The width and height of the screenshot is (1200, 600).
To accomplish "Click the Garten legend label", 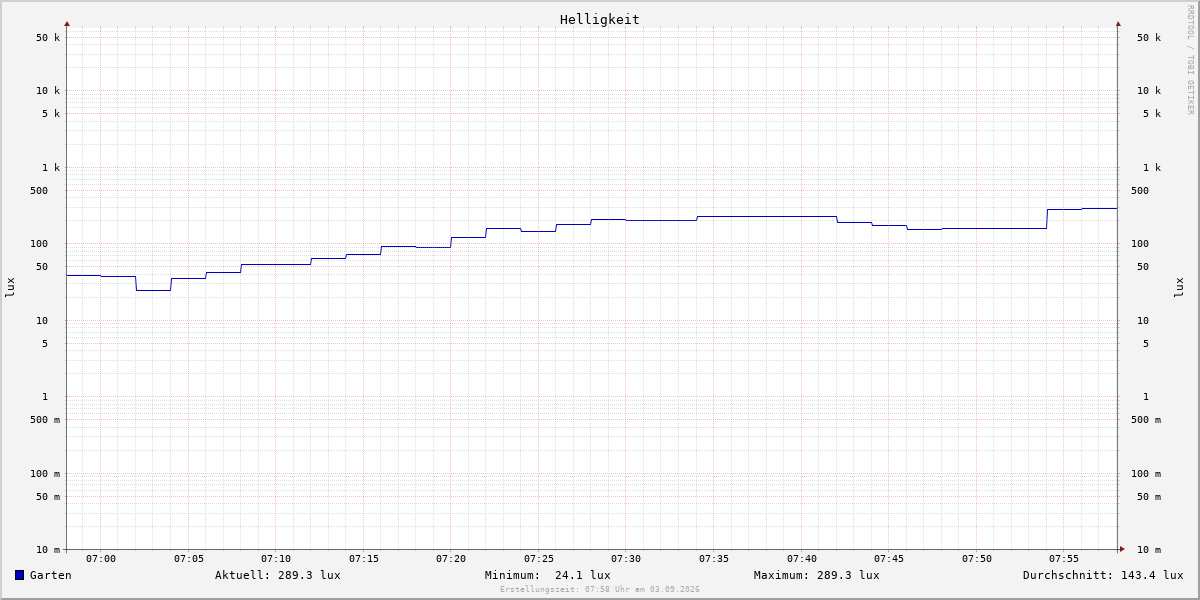I will coord(51,575).
